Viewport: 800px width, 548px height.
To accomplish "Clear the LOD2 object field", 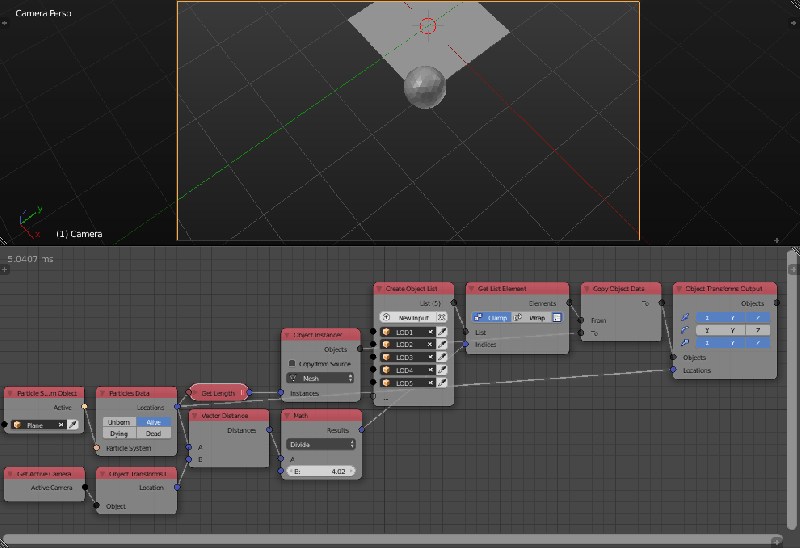I will [431, 344].
